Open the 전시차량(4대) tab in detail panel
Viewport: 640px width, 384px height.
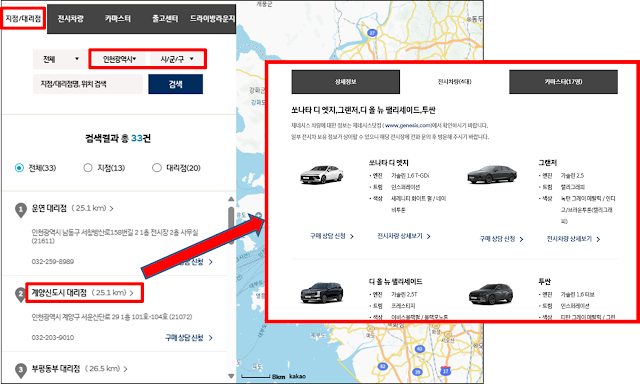point(454,82)
